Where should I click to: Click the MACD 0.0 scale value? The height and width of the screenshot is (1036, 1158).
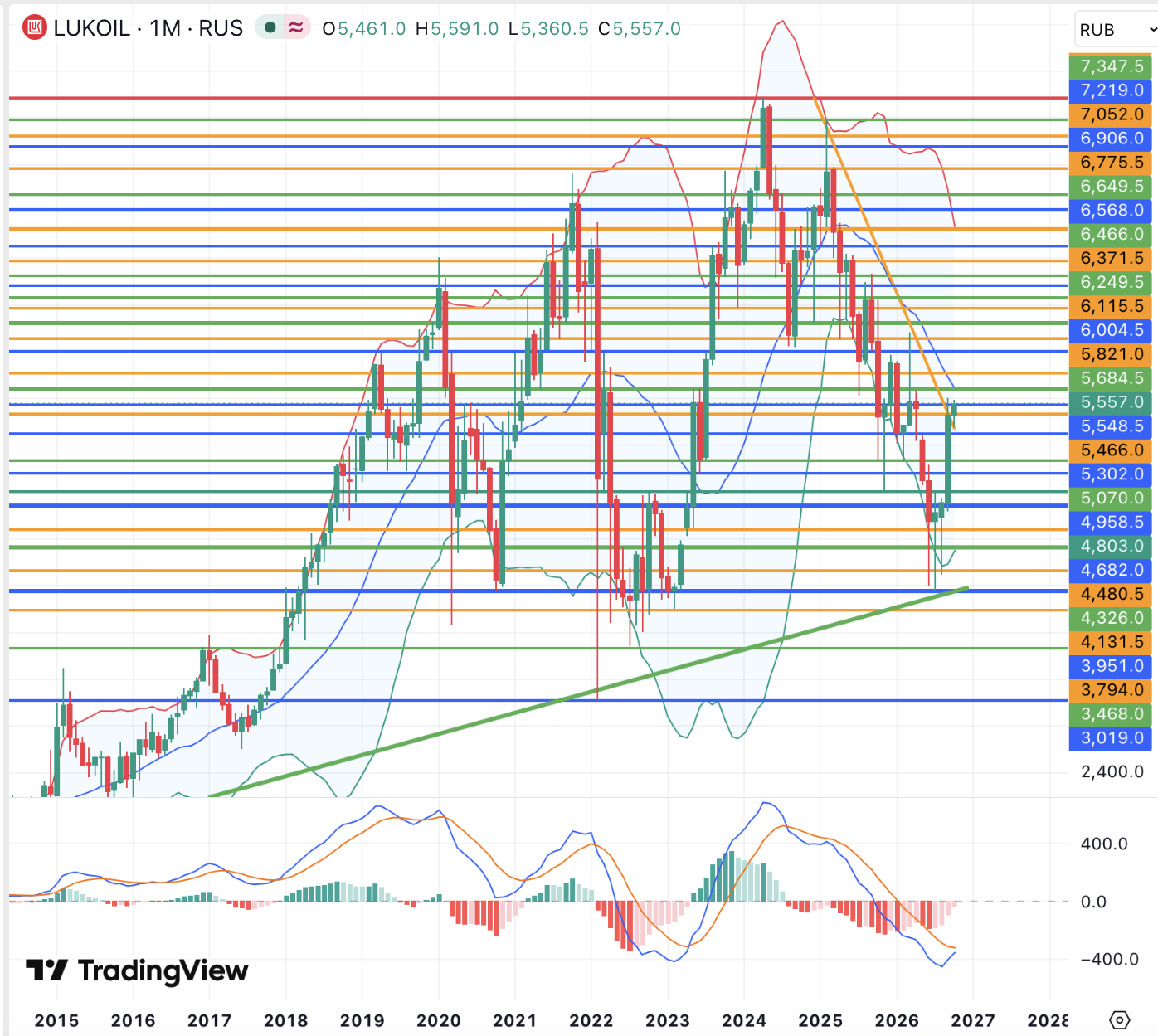[x=1093, y=902]
